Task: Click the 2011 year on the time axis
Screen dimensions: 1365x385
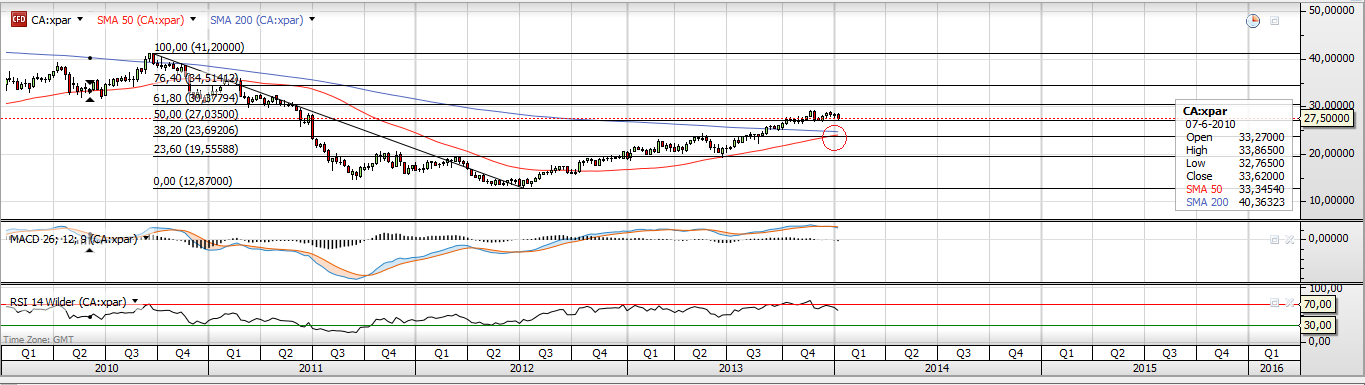Action: pos(311,368)
